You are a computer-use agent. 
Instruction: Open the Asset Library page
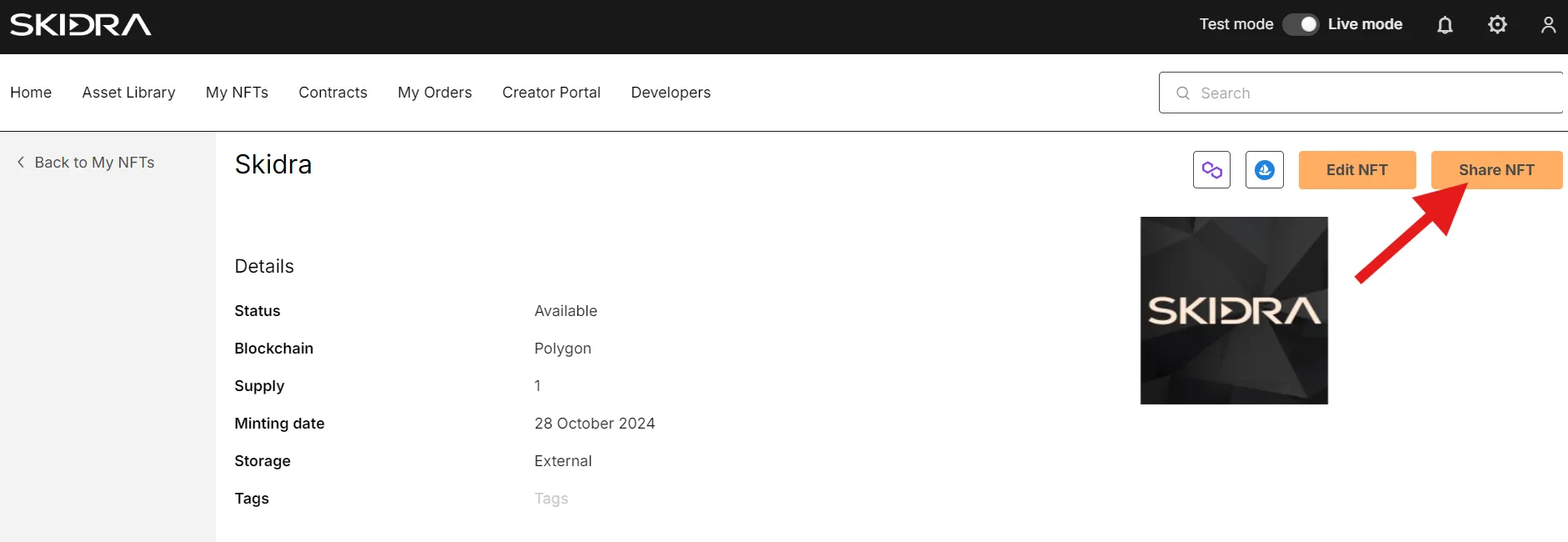[129, 93]
